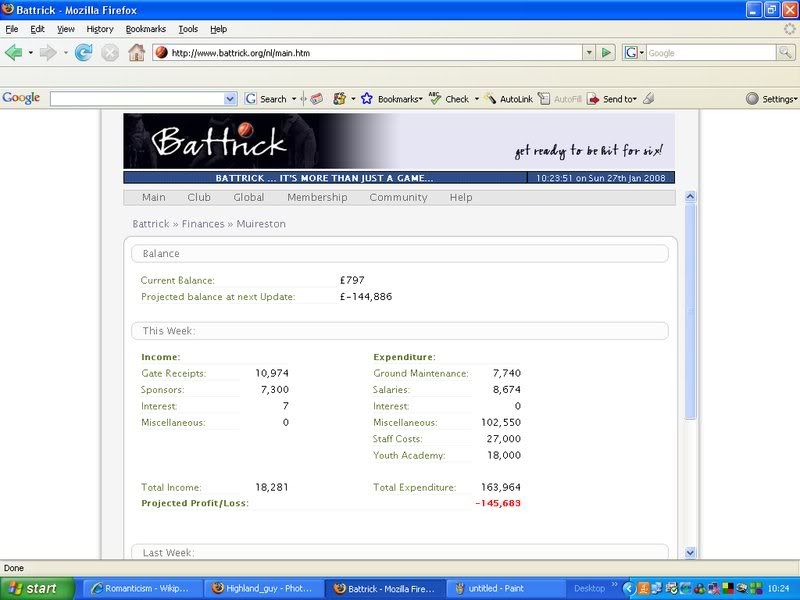Open Google toolbar Bookmarks star button

(392, 99)
